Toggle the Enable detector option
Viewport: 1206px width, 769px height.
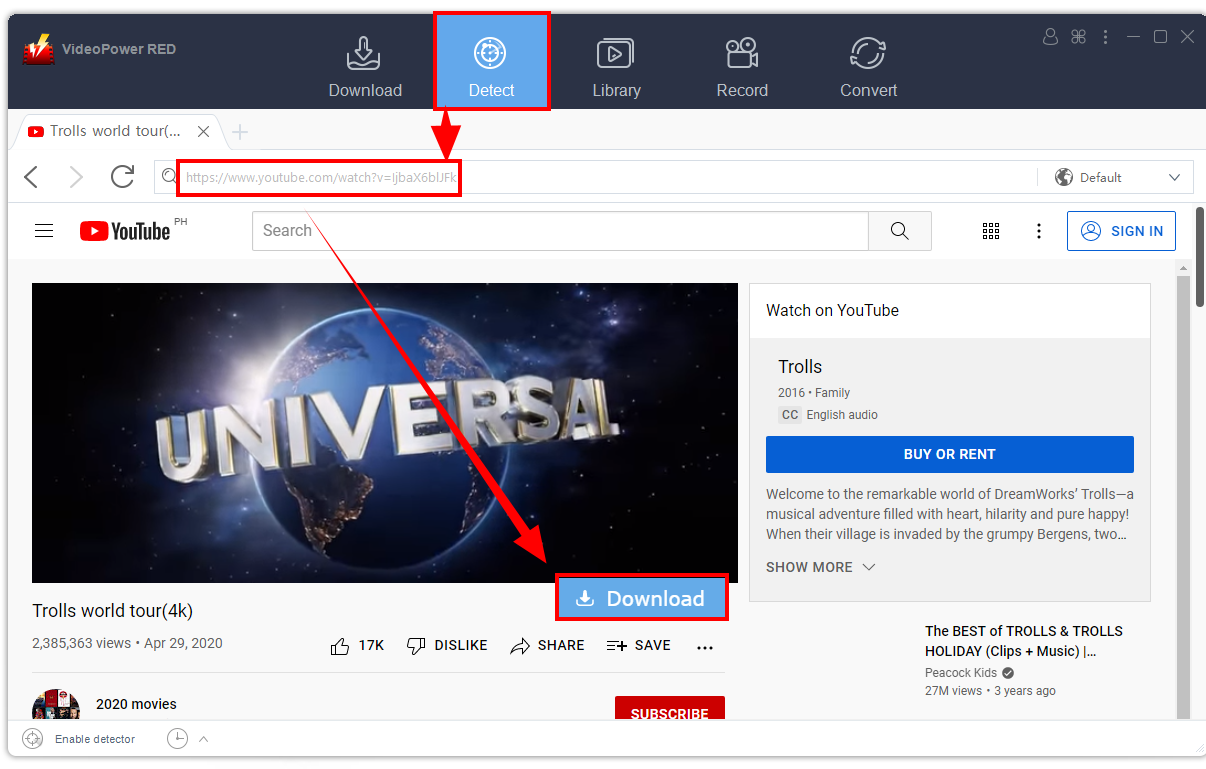(80, 739)
